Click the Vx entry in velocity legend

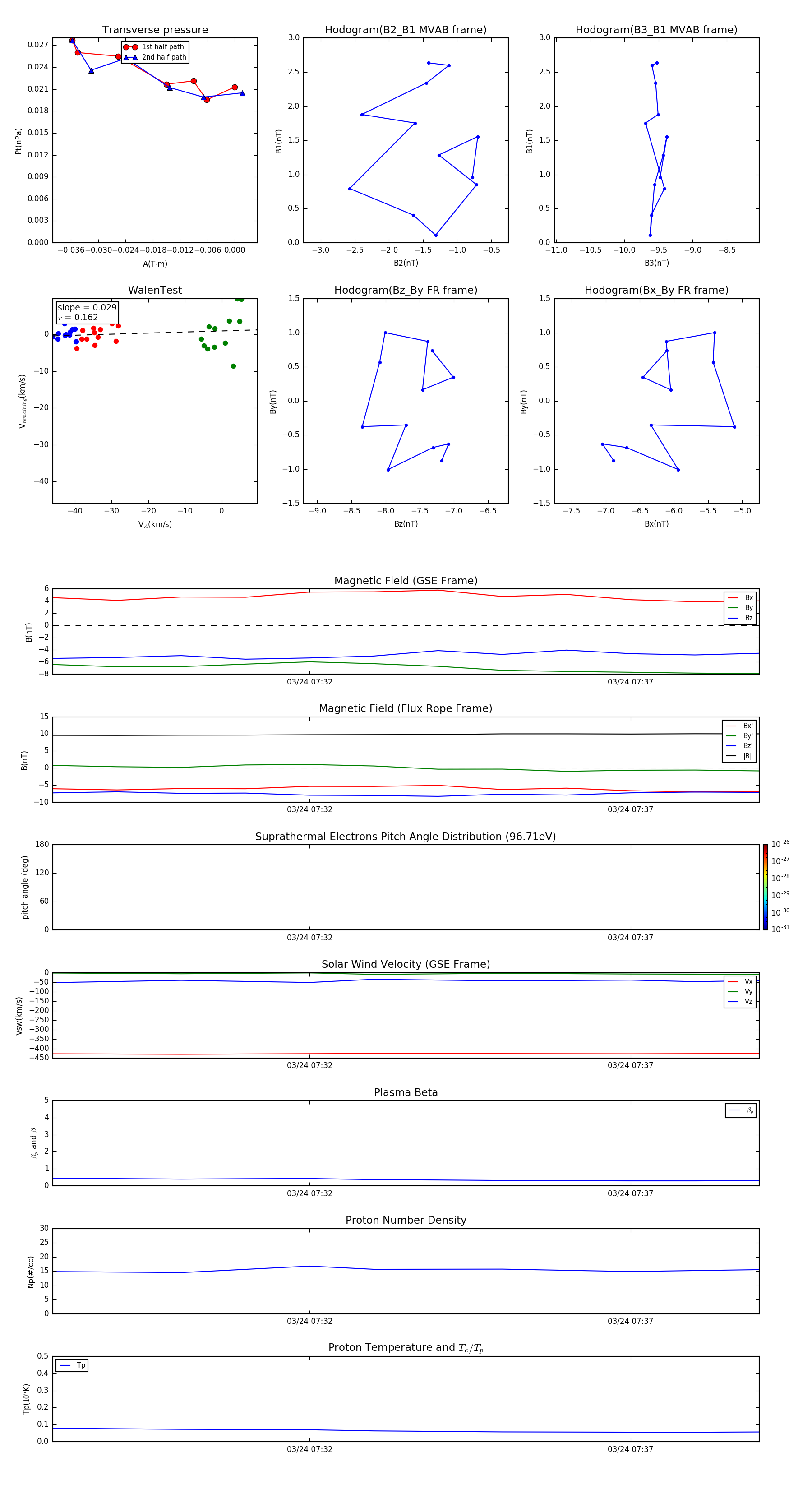(741, 981)
